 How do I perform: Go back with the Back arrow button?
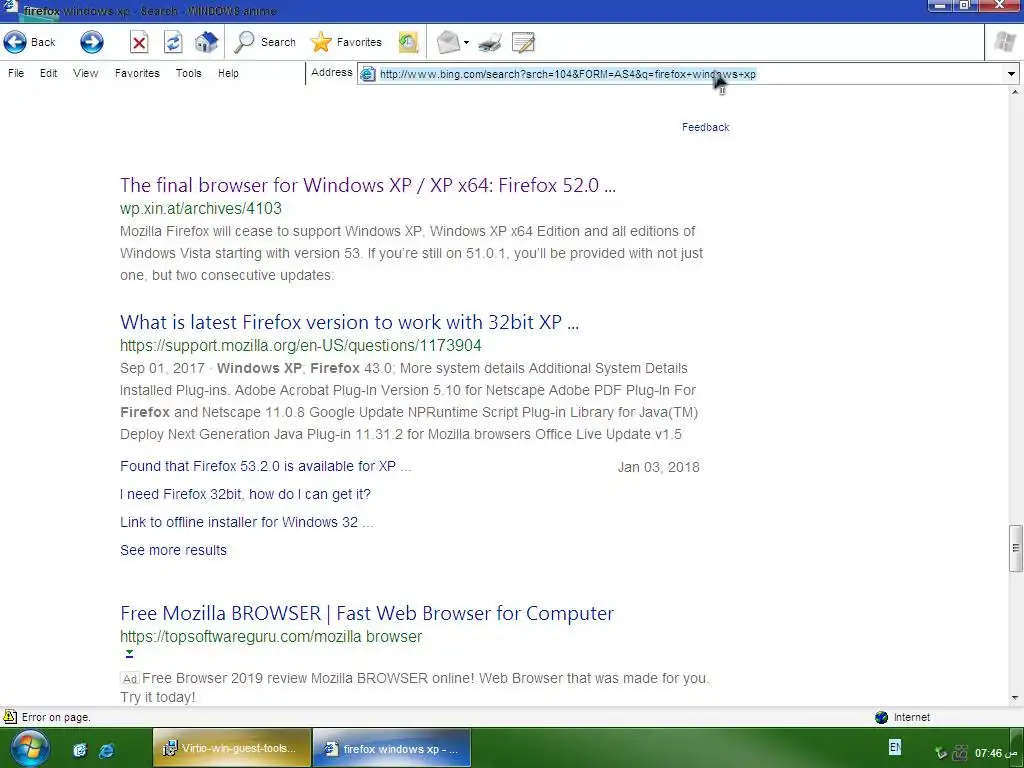[x=29, y=42]
